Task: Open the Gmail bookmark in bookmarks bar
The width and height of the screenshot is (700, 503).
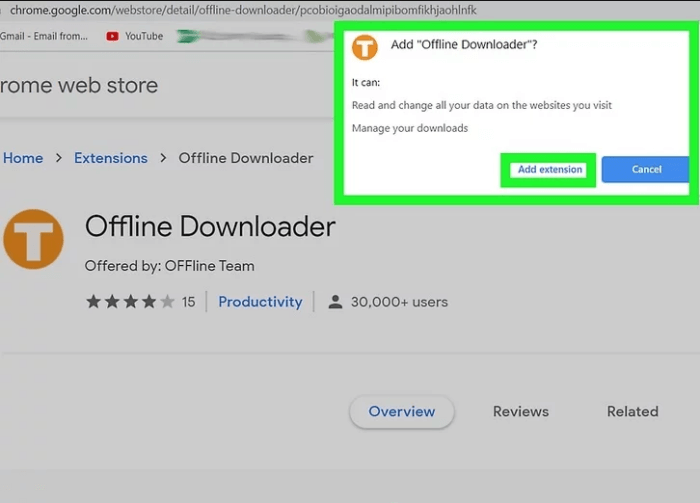Action: coord(44,36)
